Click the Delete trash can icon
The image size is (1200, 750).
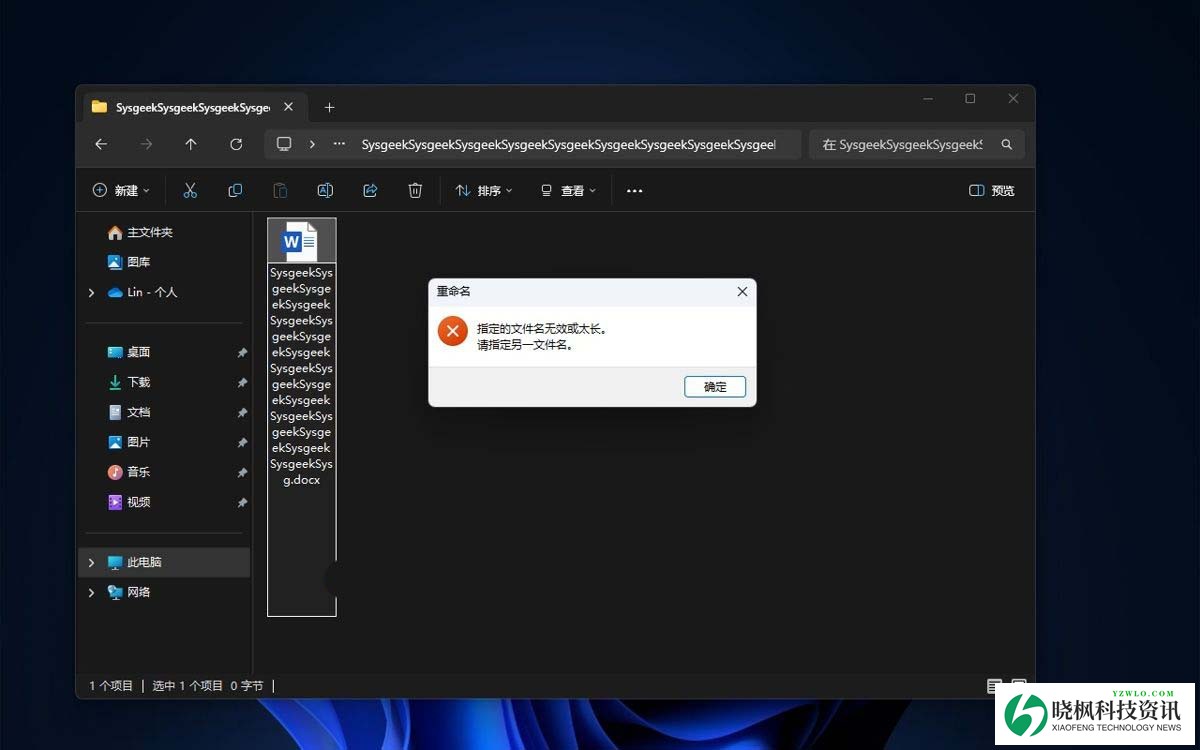tap(415, 190)
